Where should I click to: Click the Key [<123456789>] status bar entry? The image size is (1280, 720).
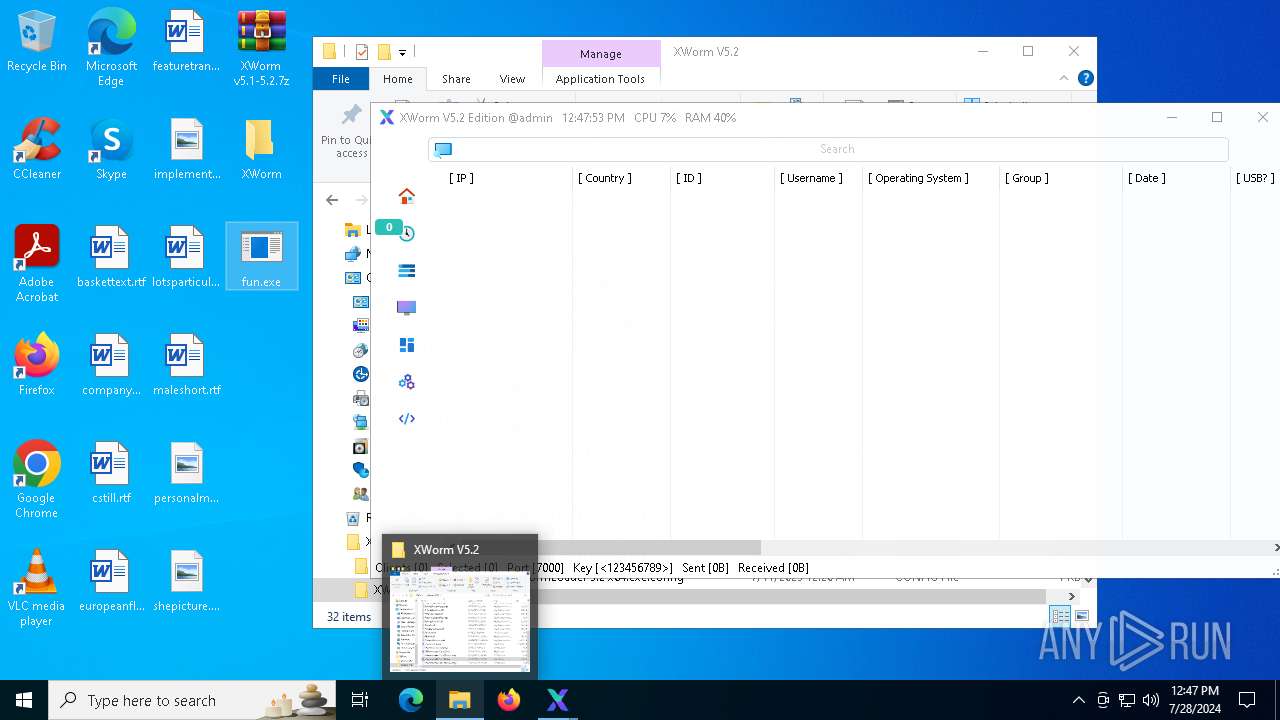[x=622, y=568]
